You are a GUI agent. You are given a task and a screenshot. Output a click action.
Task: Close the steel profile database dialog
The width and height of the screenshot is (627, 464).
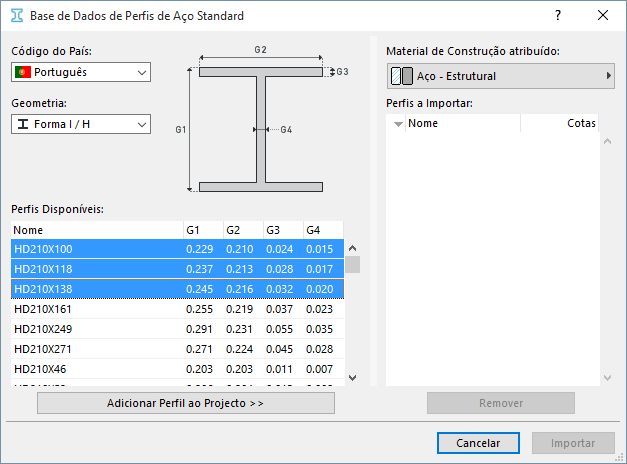pyautogui.click(x=603, y=16)
